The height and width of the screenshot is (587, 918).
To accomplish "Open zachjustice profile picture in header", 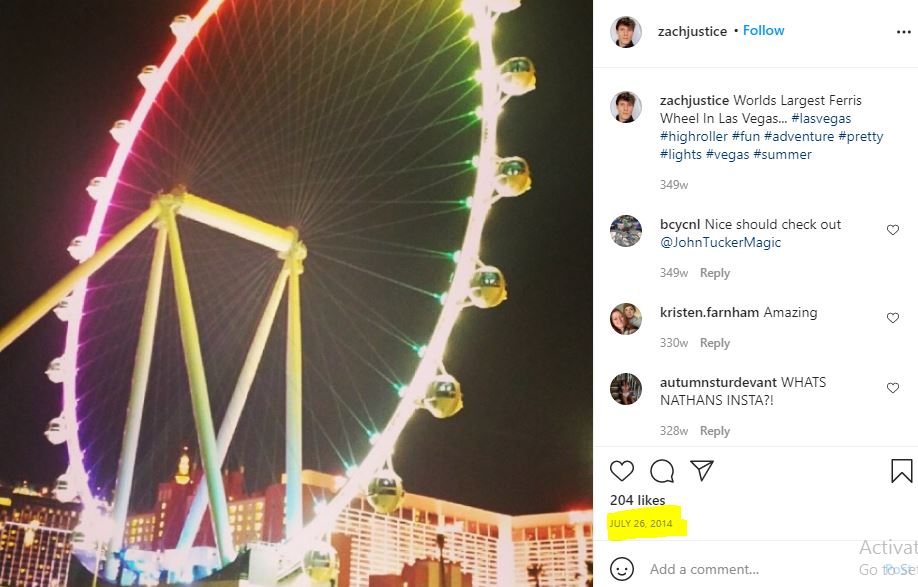I will (626, 32).
